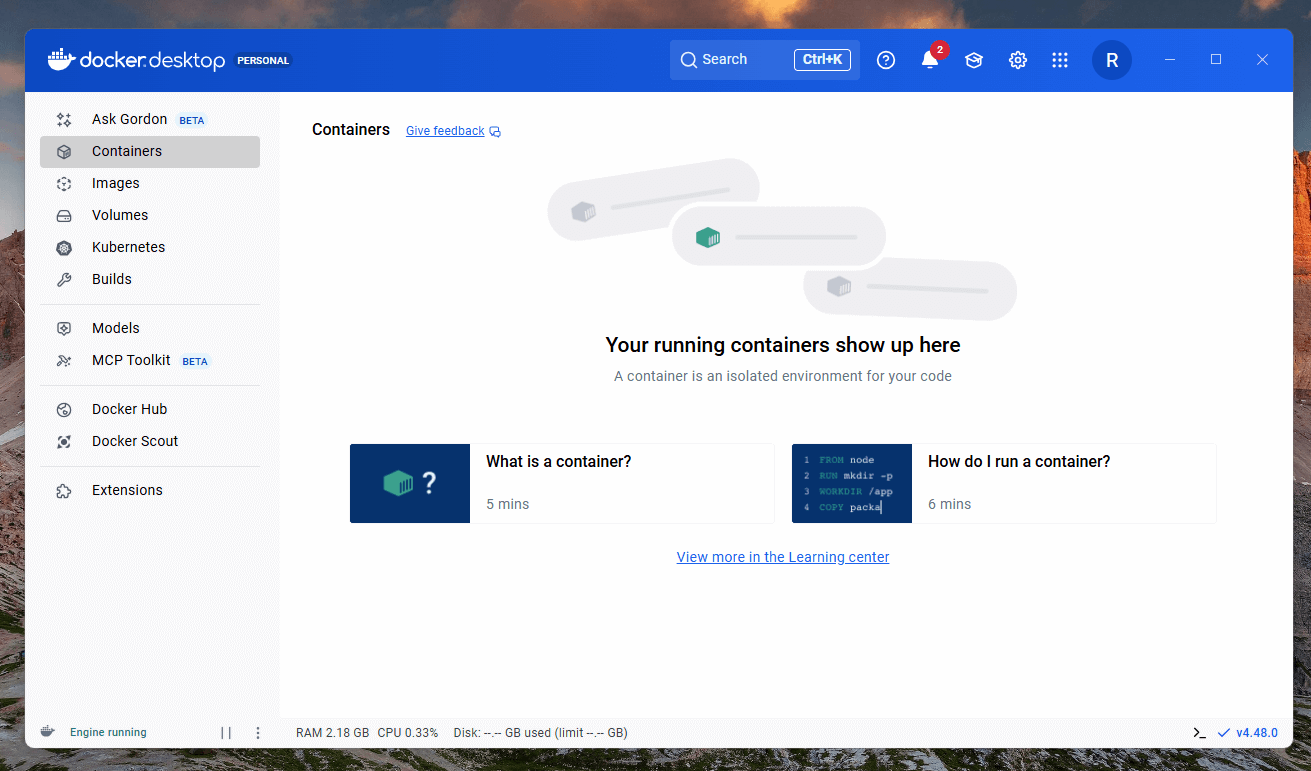Click View more in the Learning center link
Viewport: 1311px width, 771px height.
783,557
